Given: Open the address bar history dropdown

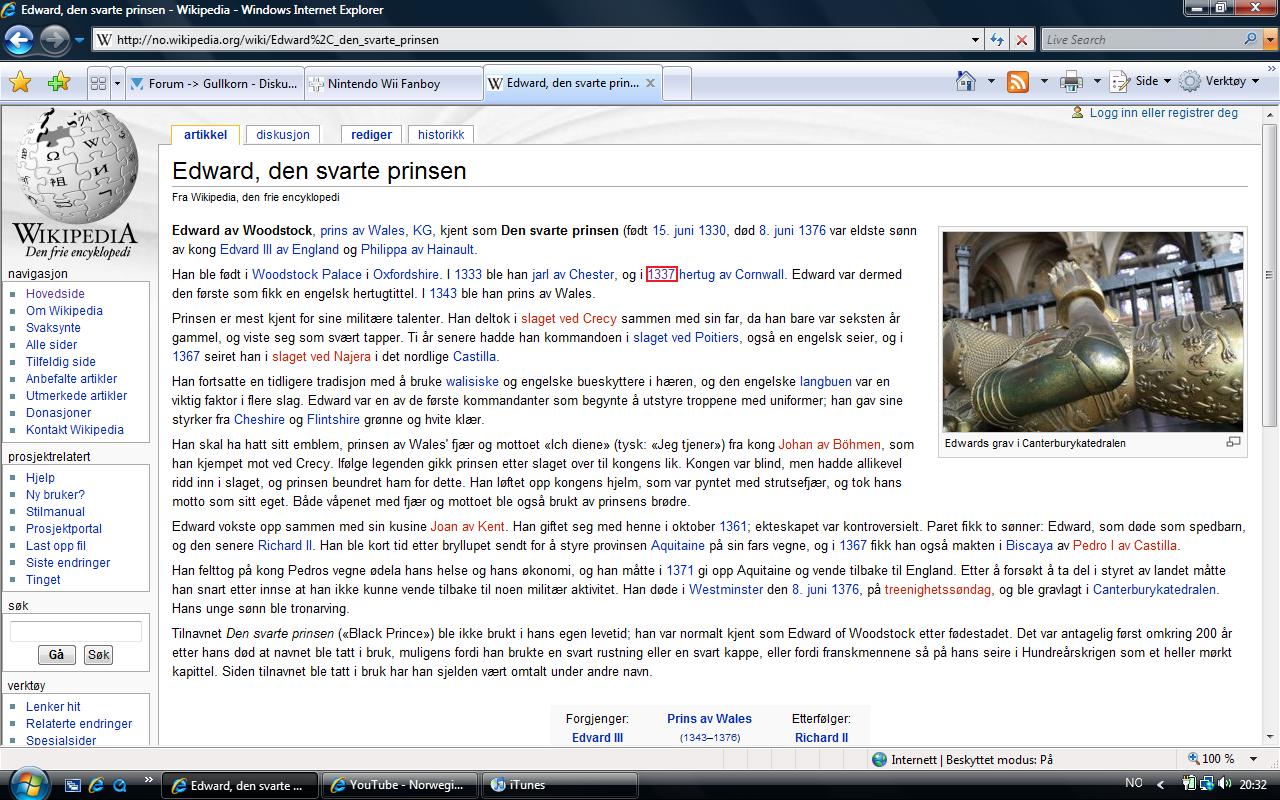Looking at the screenshot, I should [x=975, y=40].
